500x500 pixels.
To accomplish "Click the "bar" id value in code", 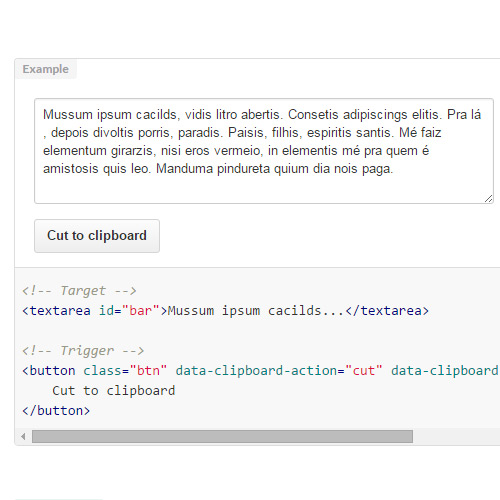I will (141, 311).
